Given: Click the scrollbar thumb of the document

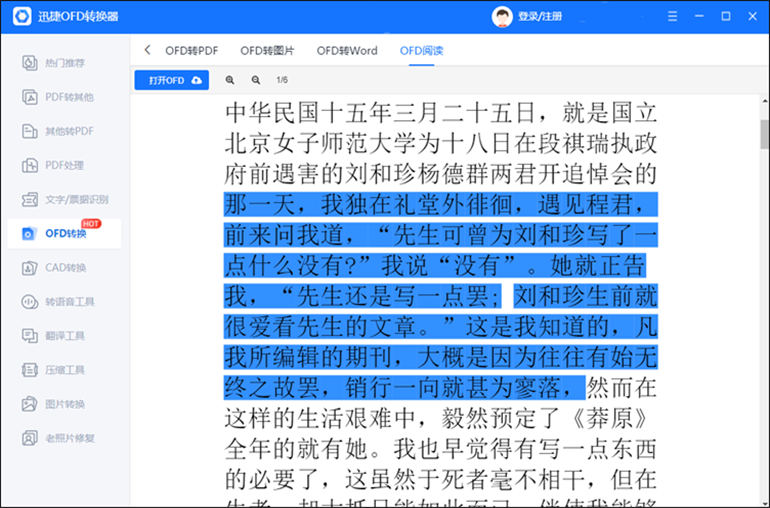Looking at the screenshot, I should click(x=765, y=134).
